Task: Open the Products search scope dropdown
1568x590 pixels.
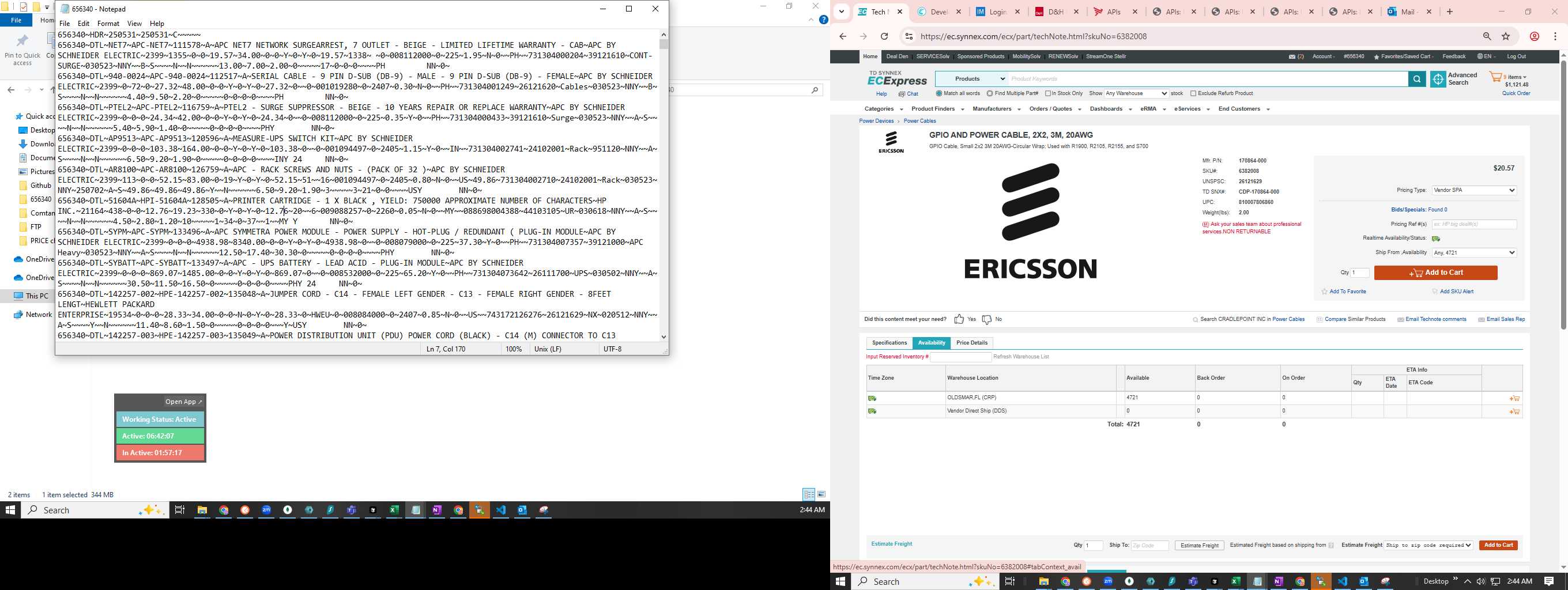Action: 971,79
